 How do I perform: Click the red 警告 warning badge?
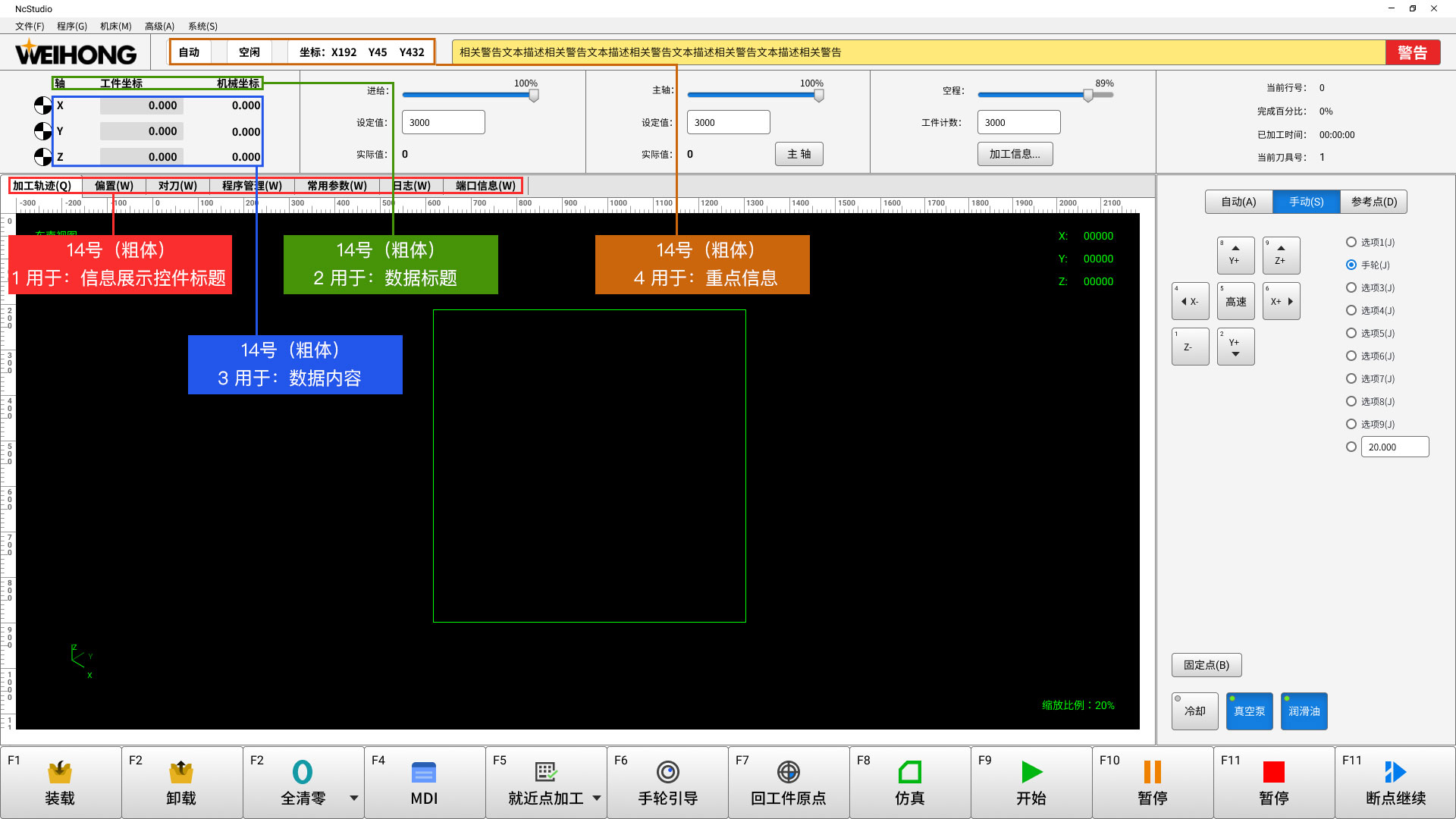[x=1412, y=52]
